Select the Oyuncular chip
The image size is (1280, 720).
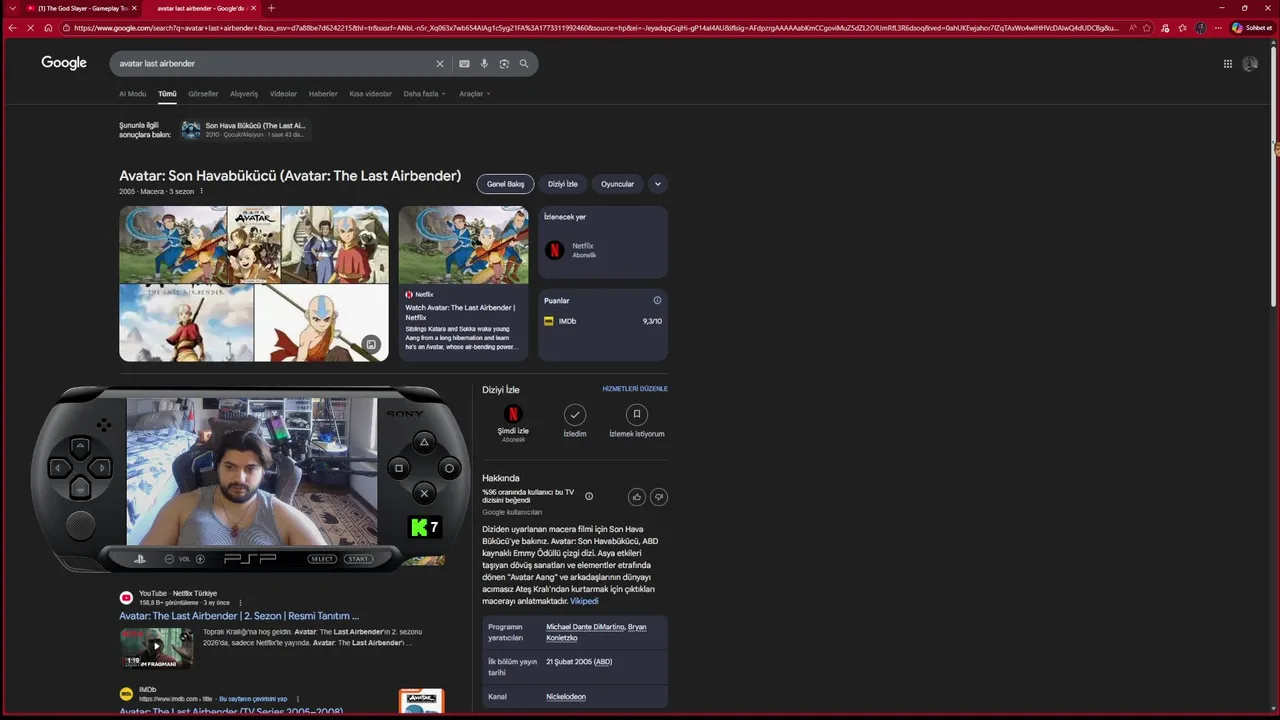(x=617, y=184)
